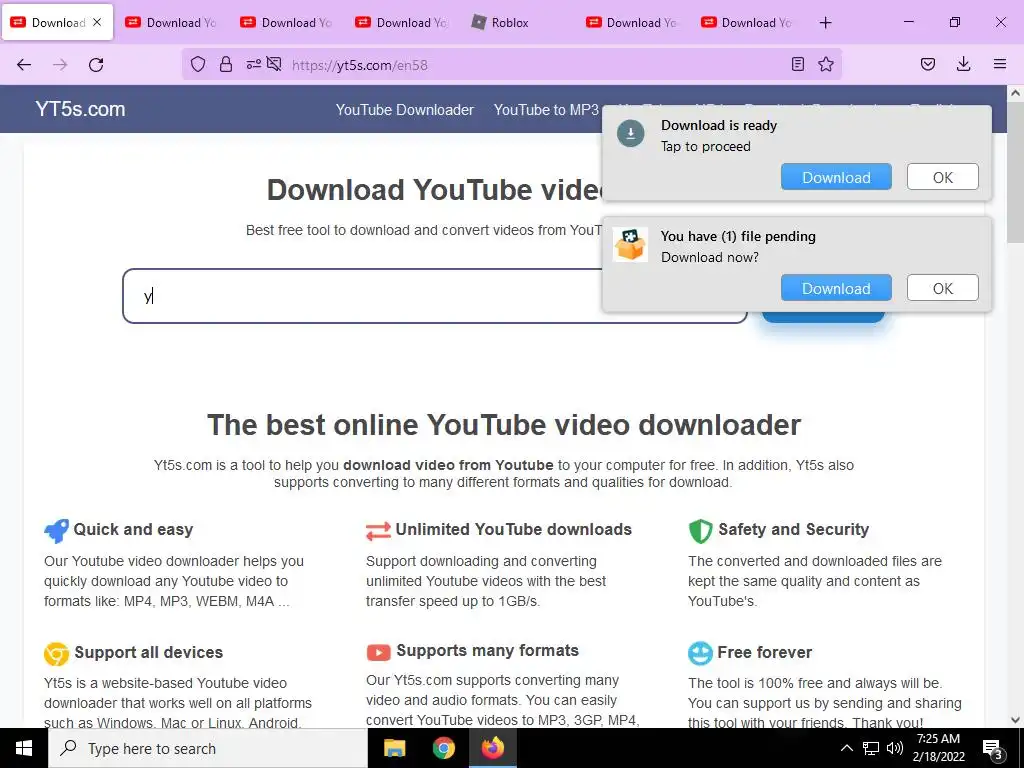Click the volume speaker tray icon

coord(895,748)
